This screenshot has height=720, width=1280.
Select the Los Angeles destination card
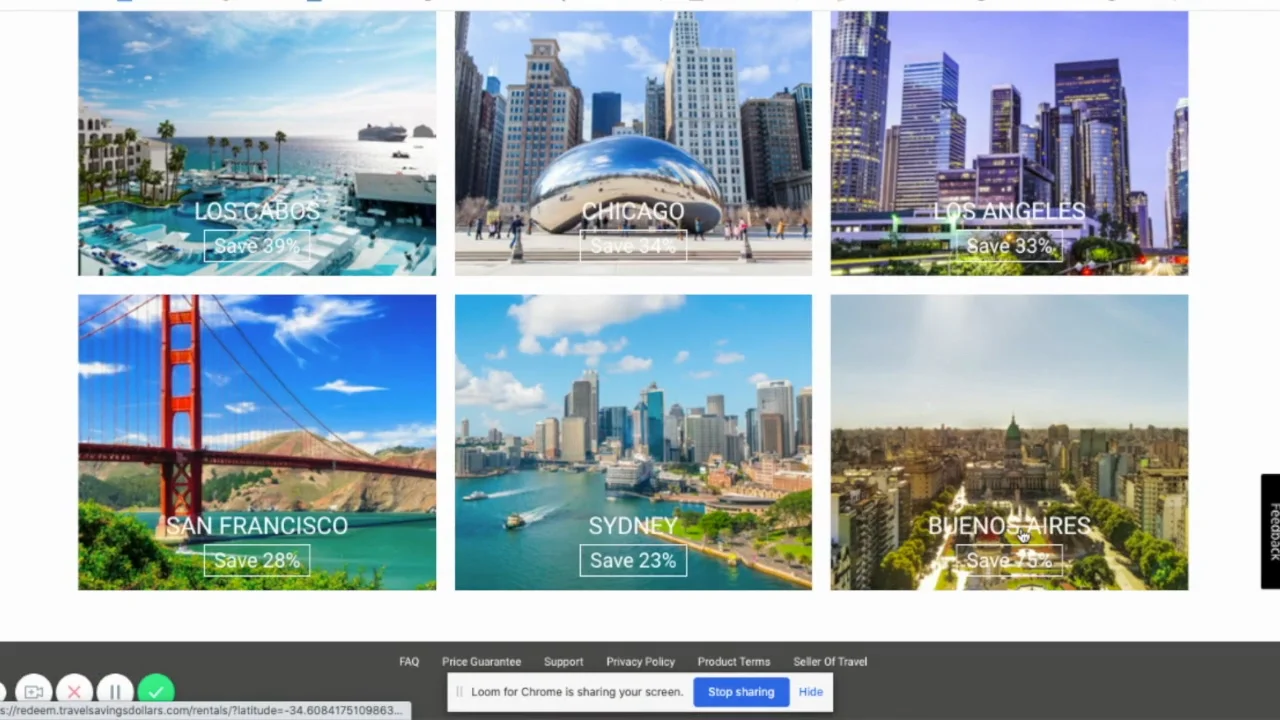click(x=1009, y=143)
